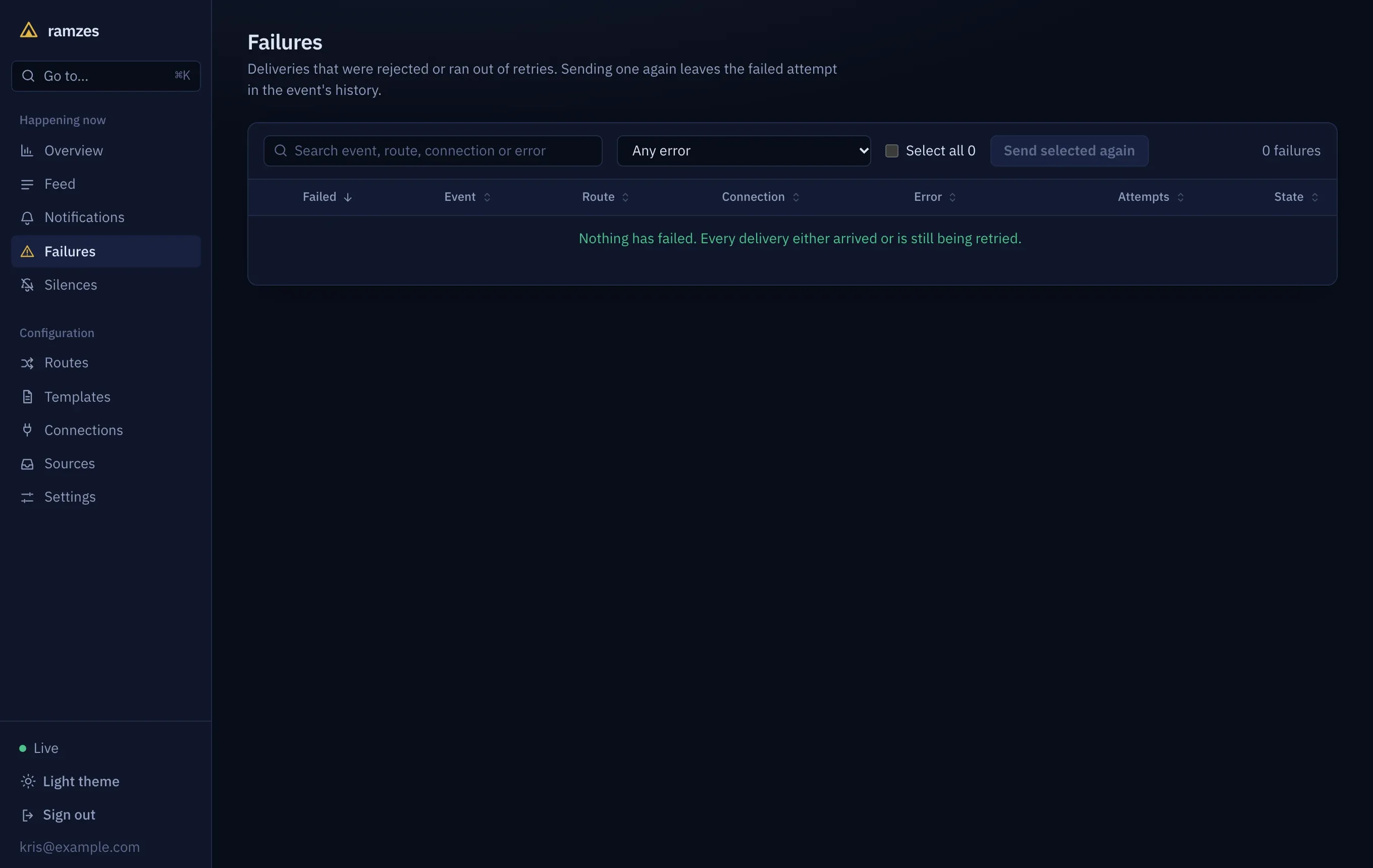Click the Live status label
Viewport: 1373px width, 868px height.
[45, 748]
